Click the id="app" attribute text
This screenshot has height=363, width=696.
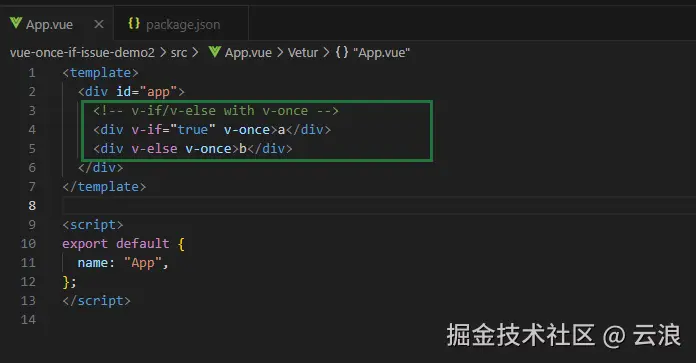146,91
